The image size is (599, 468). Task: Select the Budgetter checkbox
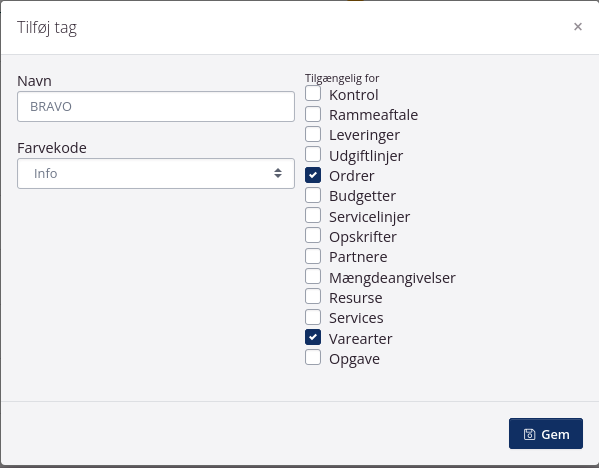313,195
